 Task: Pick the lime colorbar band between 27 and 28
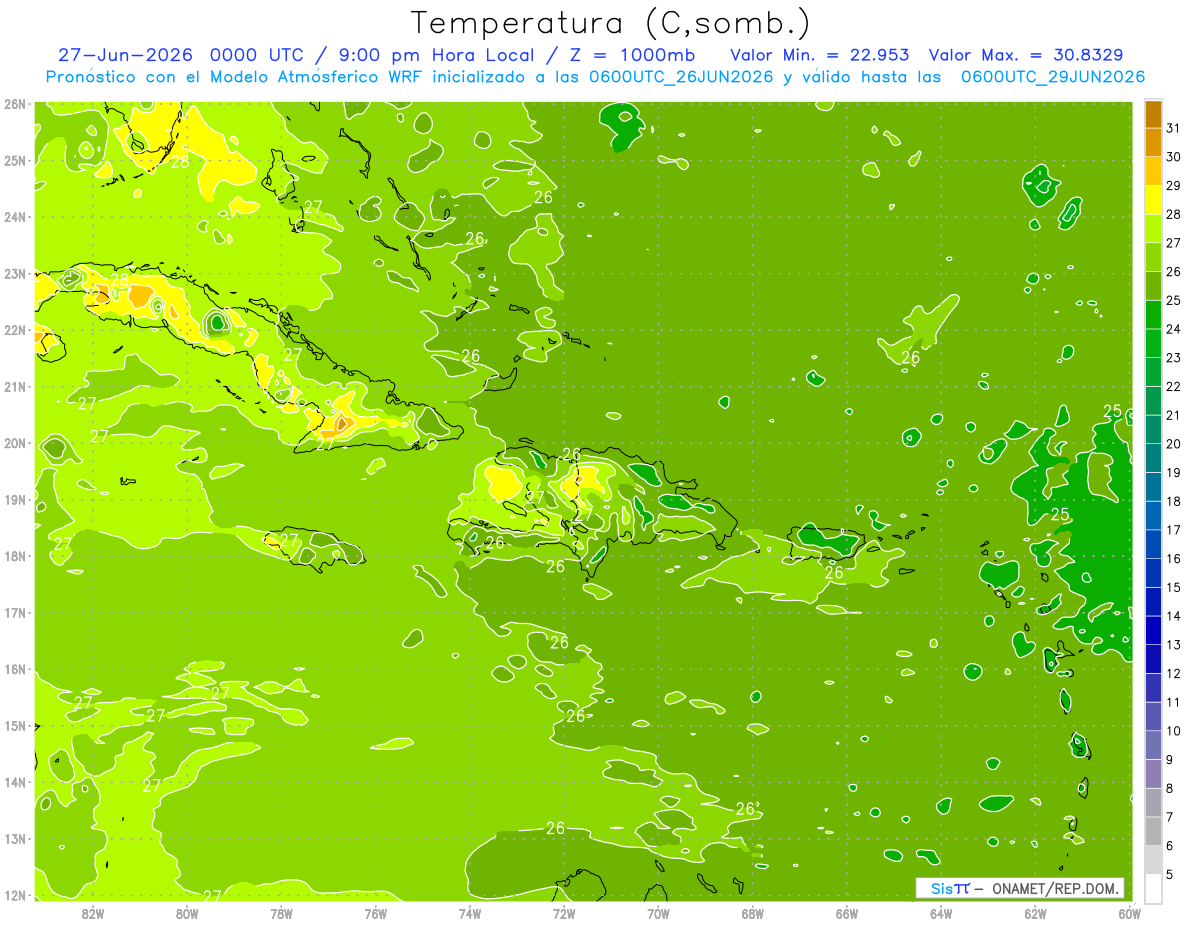coord(1153,228)
